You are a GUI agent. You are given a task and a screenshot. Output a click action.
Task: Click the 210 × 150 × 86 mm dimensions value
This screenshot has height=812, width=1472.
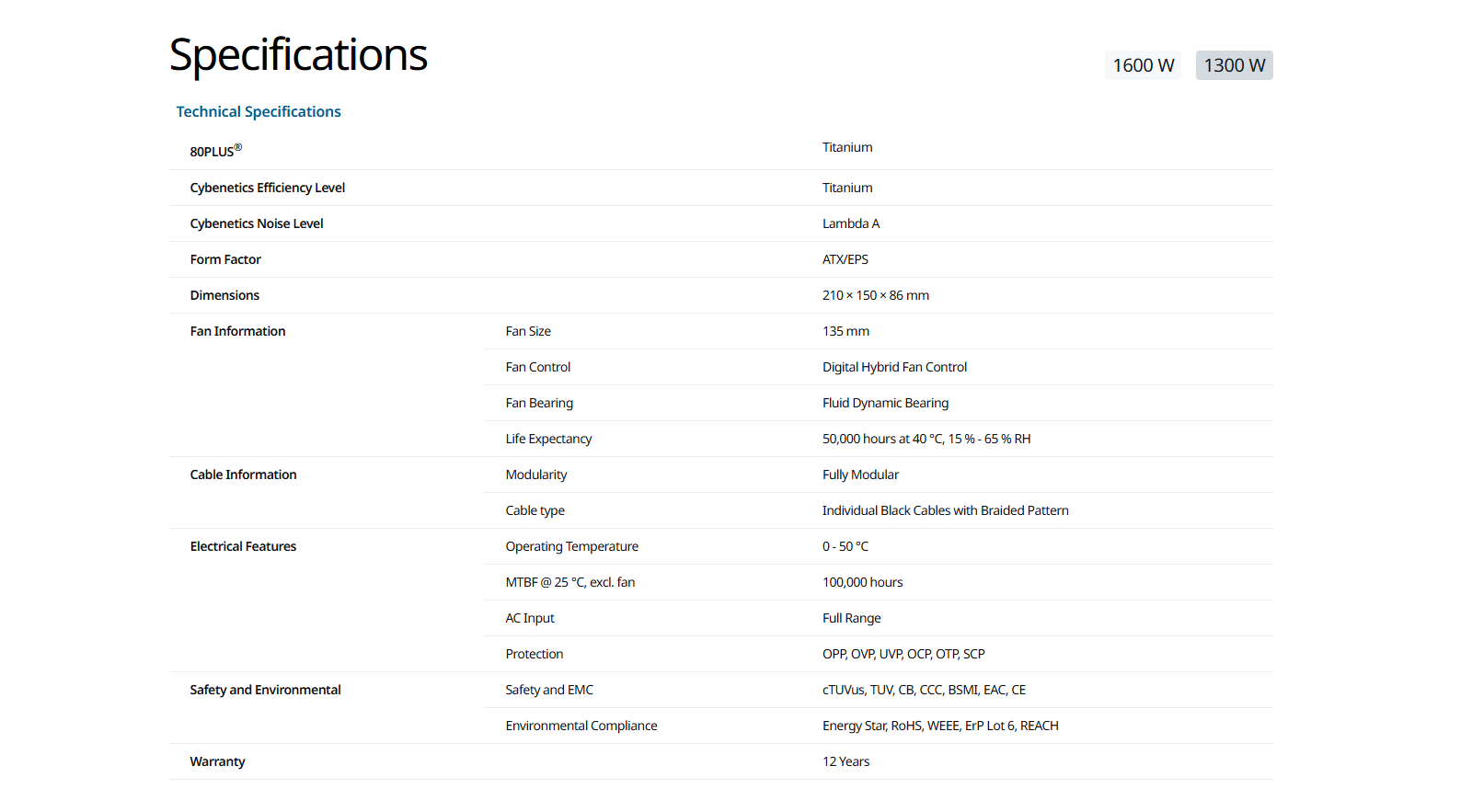pos(875,295)
